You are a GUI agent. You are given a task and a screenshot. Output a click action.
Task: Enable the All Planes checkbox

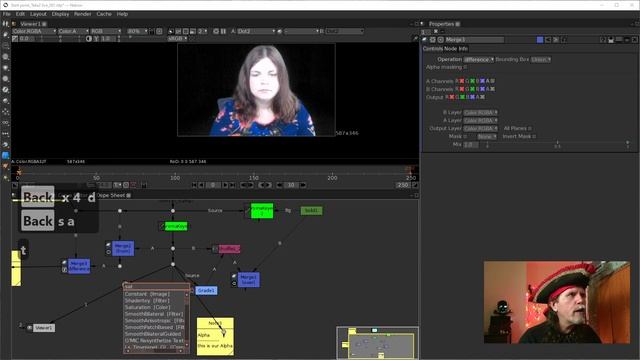click(x=530, y=128)
